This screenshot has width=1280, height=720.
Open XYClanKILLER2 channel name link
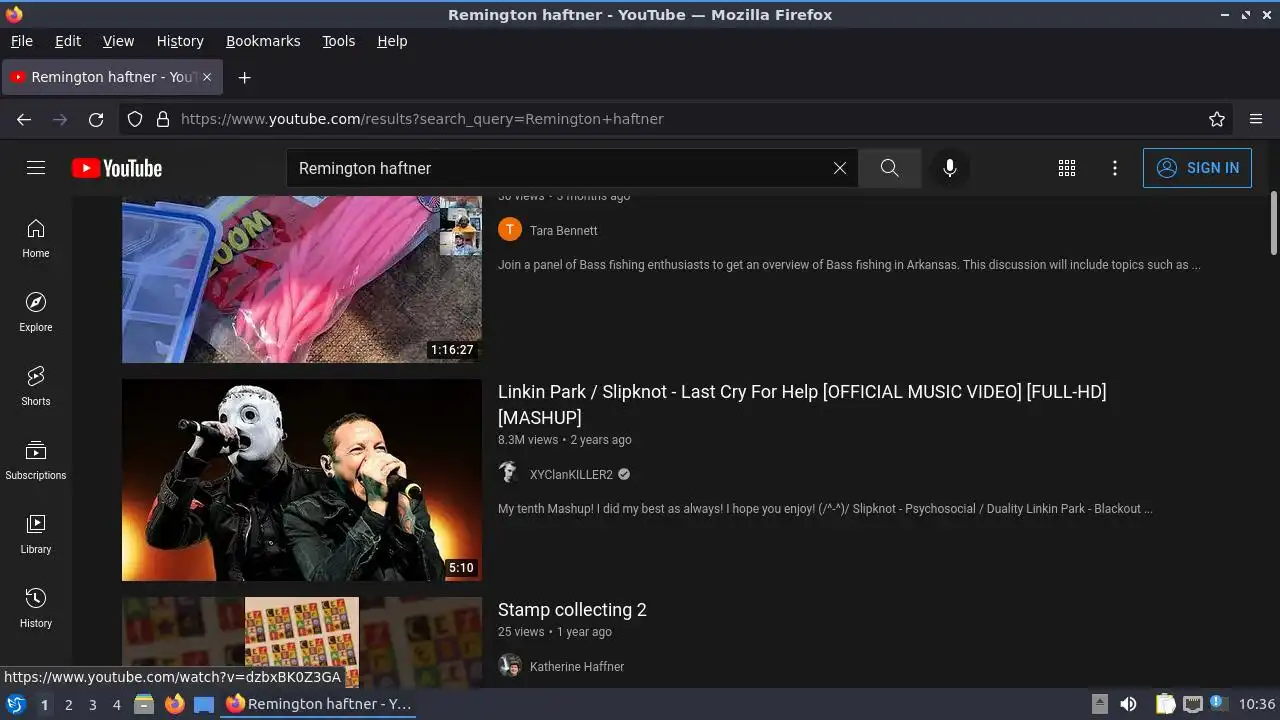click(x=571, y=474)
